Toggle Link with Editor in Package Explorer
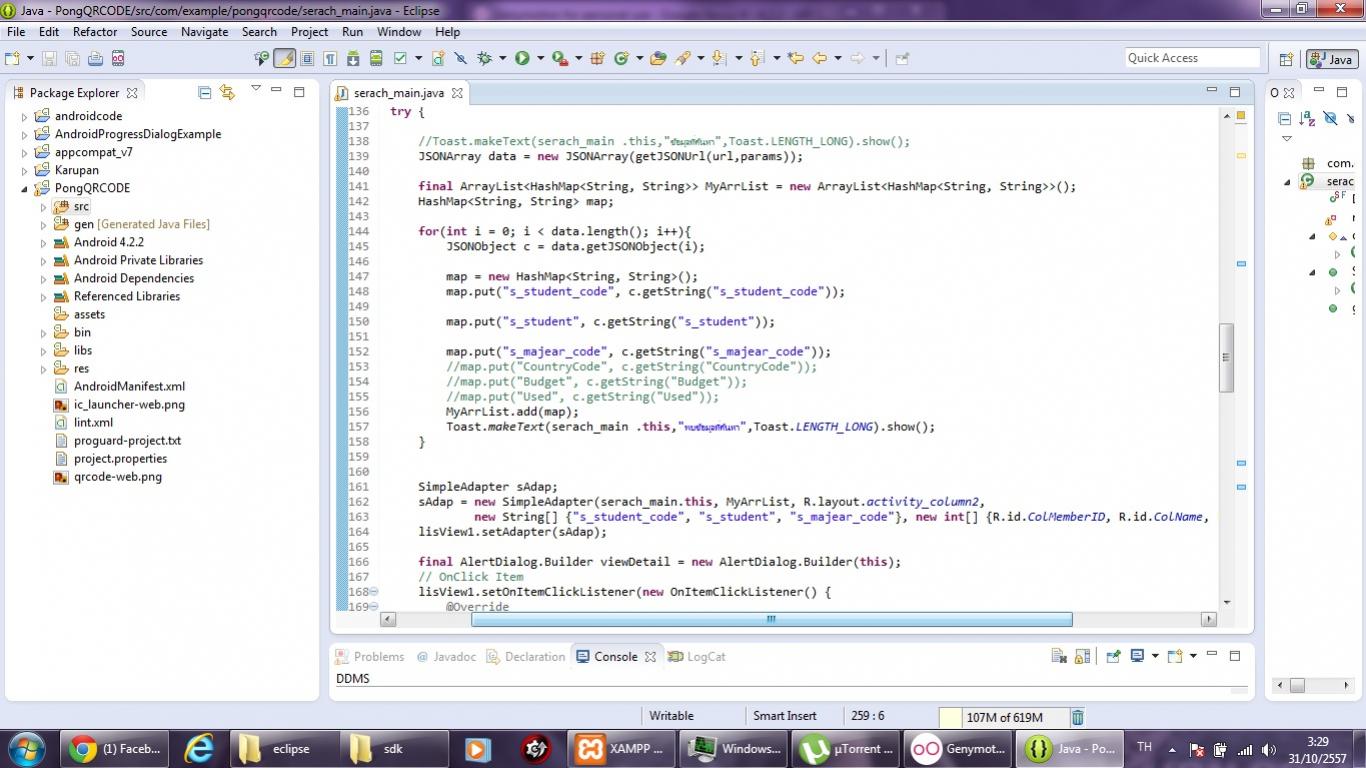Image resolution: width=1366 pixels, height=768 pixels. click(227, 92)
